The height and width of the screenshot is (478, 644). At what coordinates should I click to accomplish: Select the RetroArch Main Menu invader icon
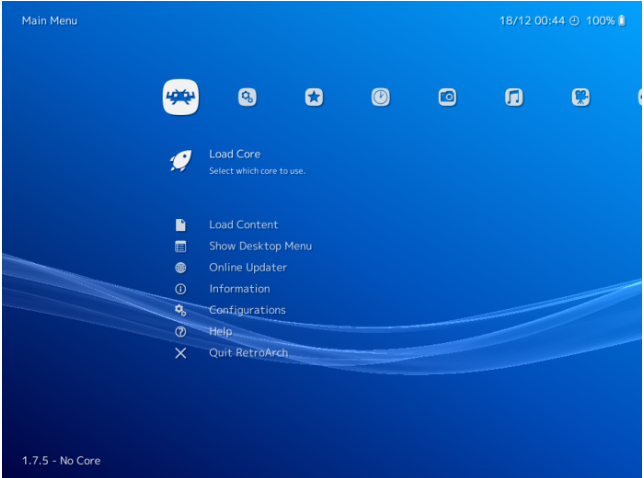[181, 97]
